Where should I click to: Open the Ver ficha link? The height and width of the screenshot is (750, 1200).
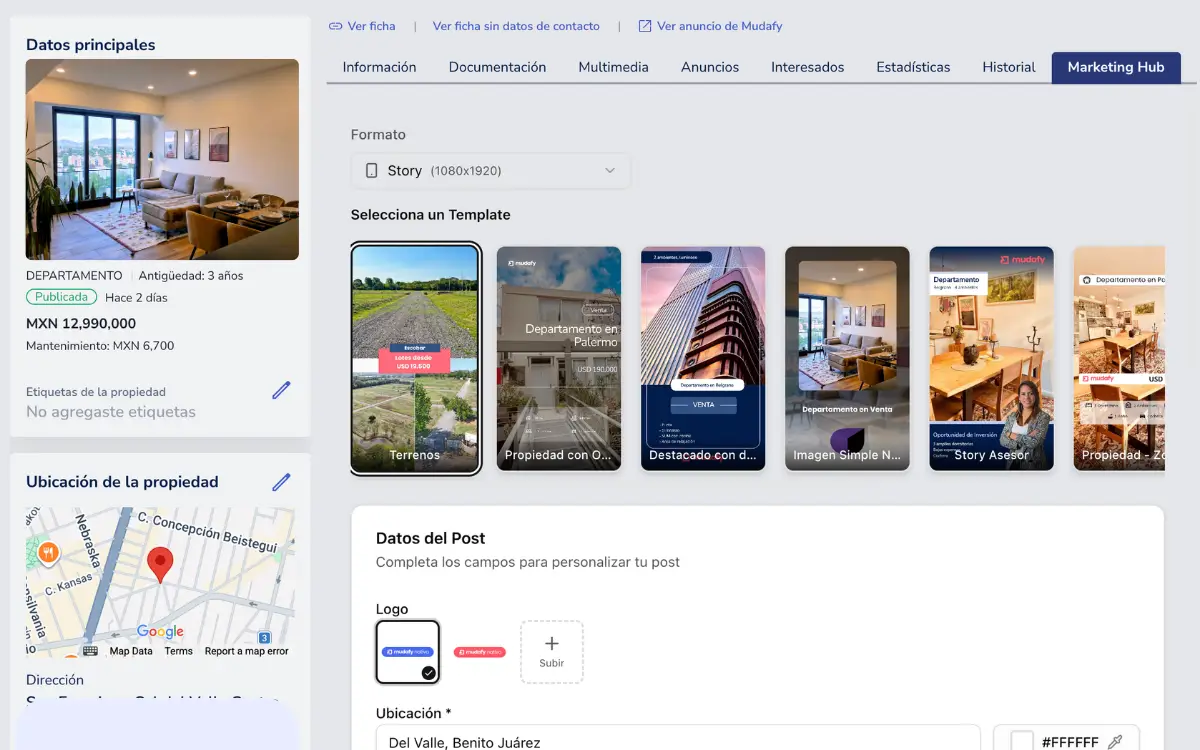pos(362,26)
